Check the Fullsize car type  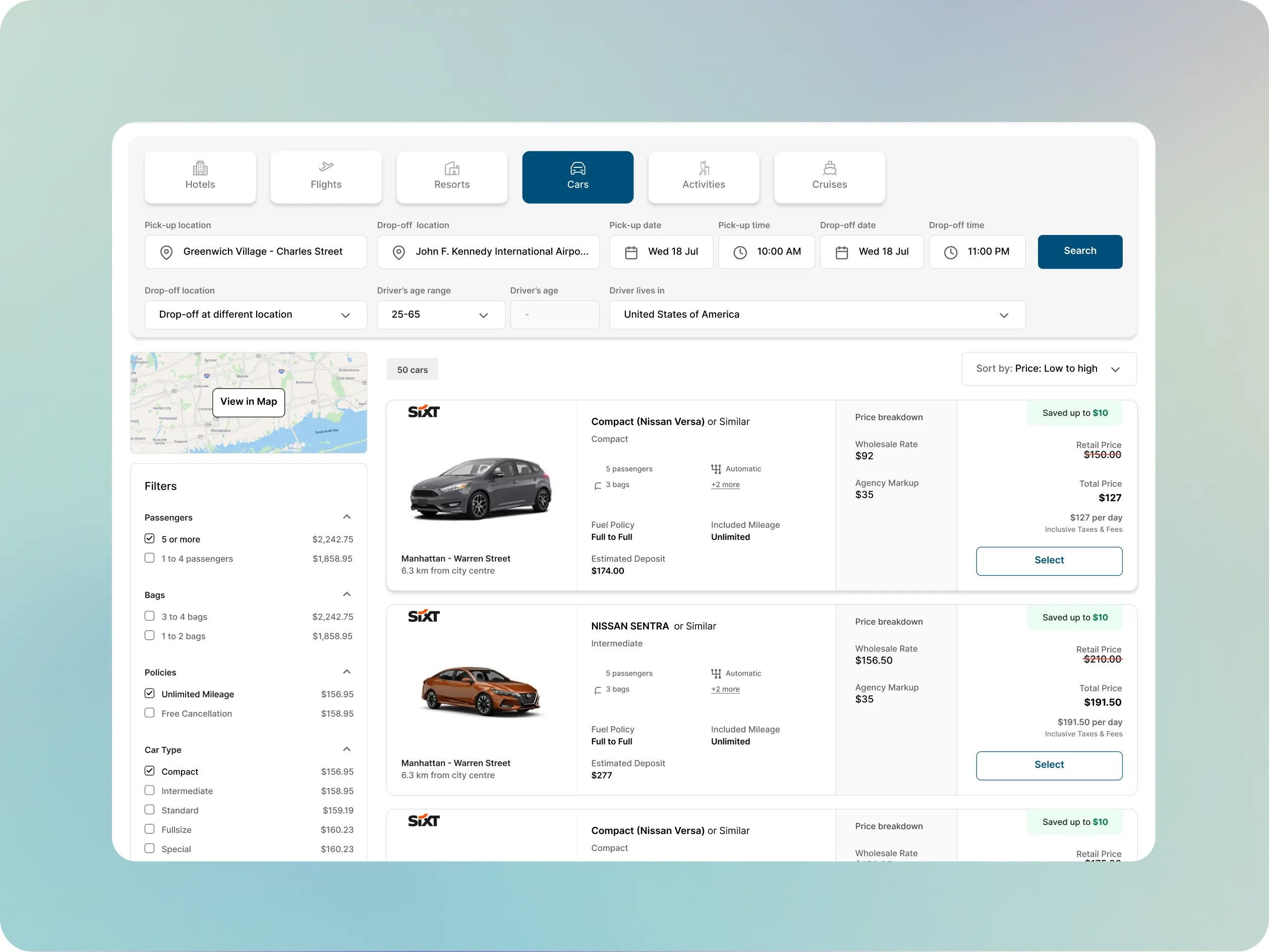pos(150,829)
